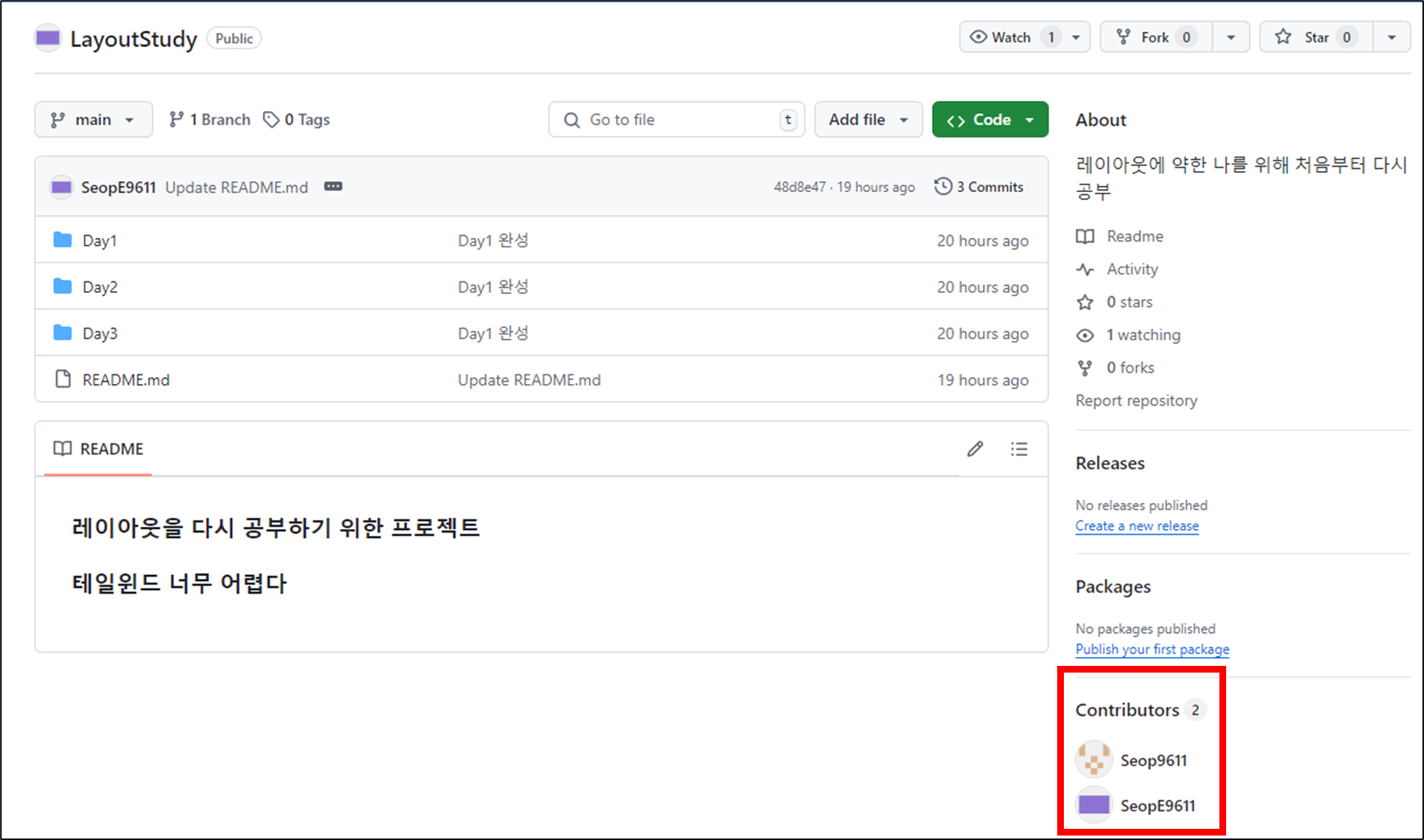Open the README.md file
This screenshot has width=1424, height=840.
click(126, 380)
